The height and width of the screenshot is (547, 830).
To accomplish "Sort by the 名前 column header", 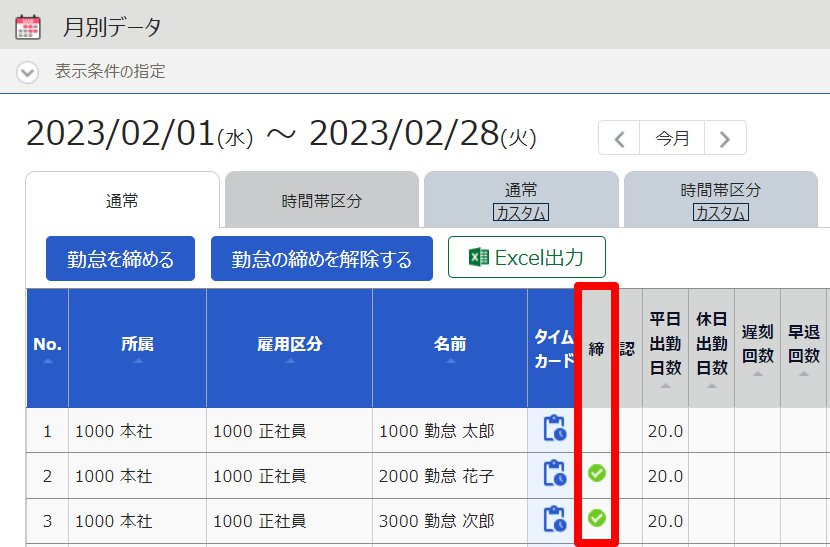I will 450,348.
